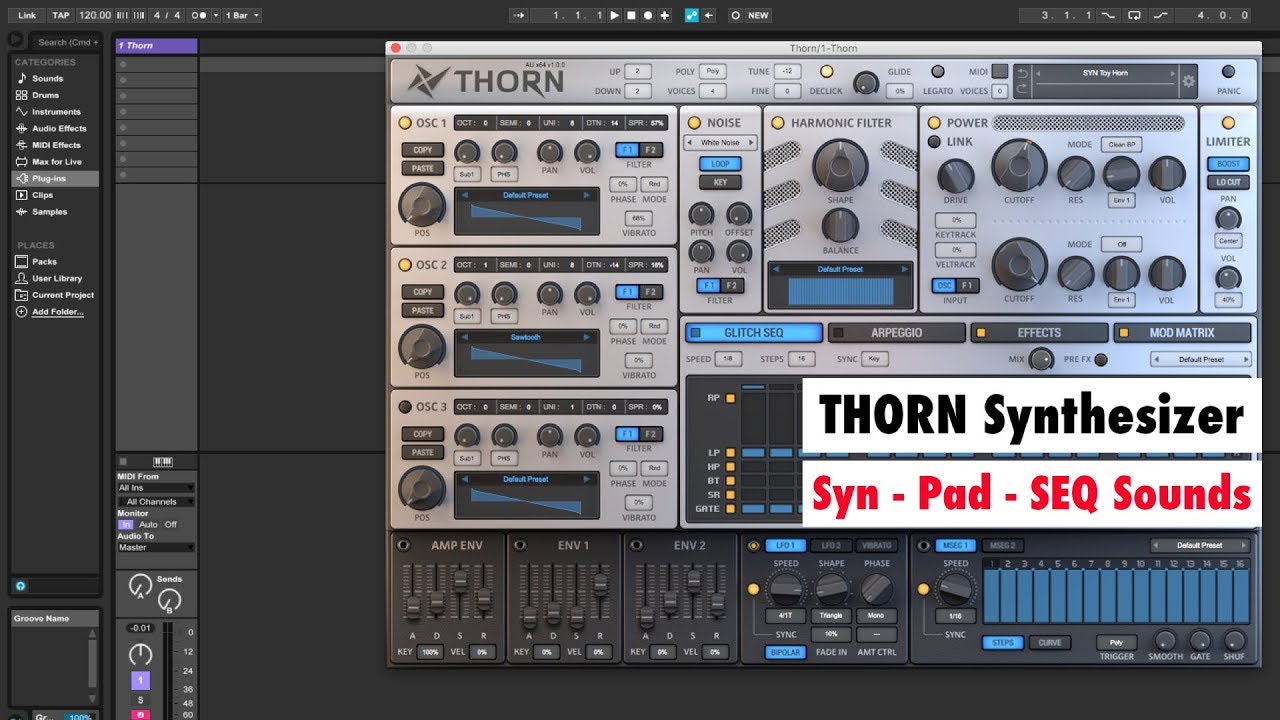The height and width of the screenshot is (720, 1280).
Task: Open MIDI Effects category in browser
Action: click(56, 145)
